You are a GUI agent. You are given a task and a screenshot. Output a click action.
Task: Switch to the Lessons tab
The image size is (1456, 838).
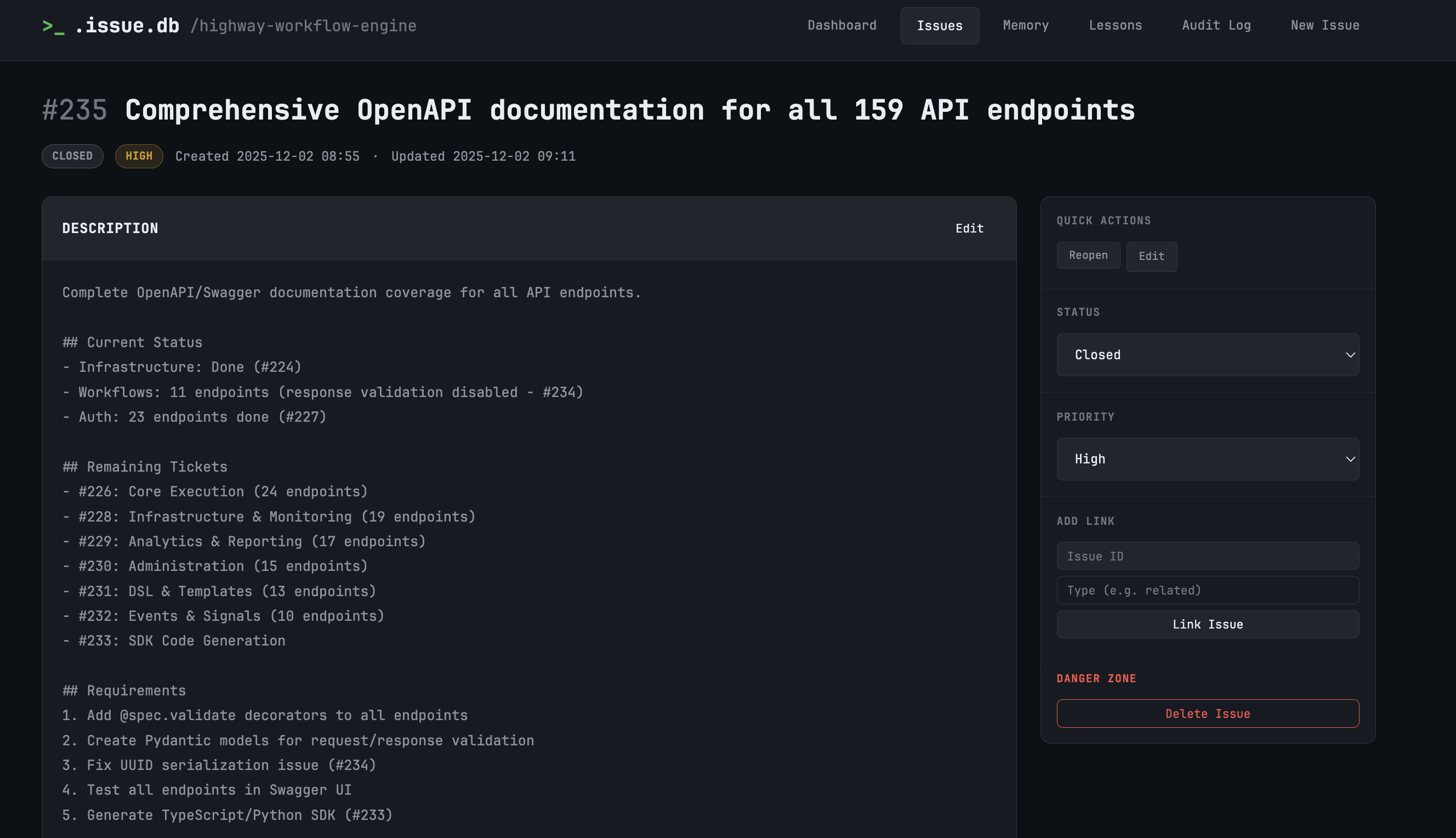(1115, 25)
